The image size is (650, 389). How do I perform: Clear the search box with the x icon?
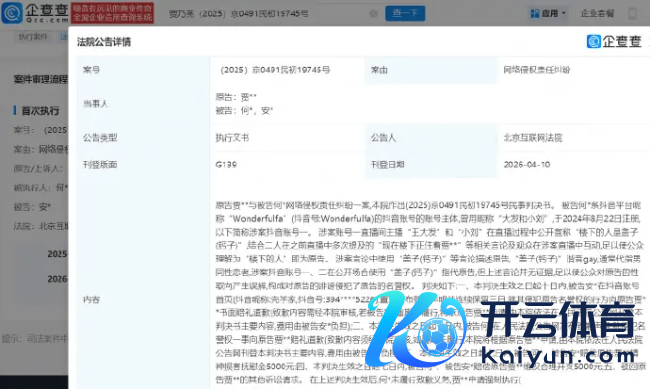pyautogui.click(x=374, y=14)
